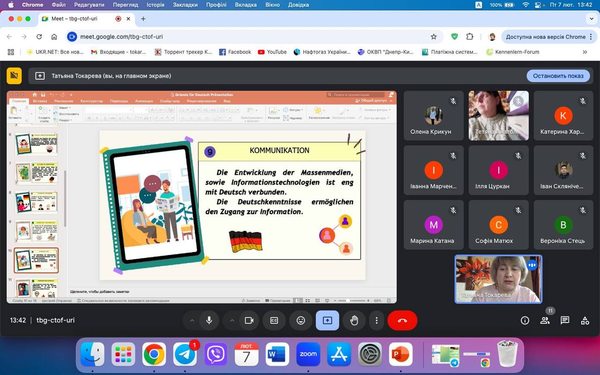Open Довідка menu

[x=298, y=5]
